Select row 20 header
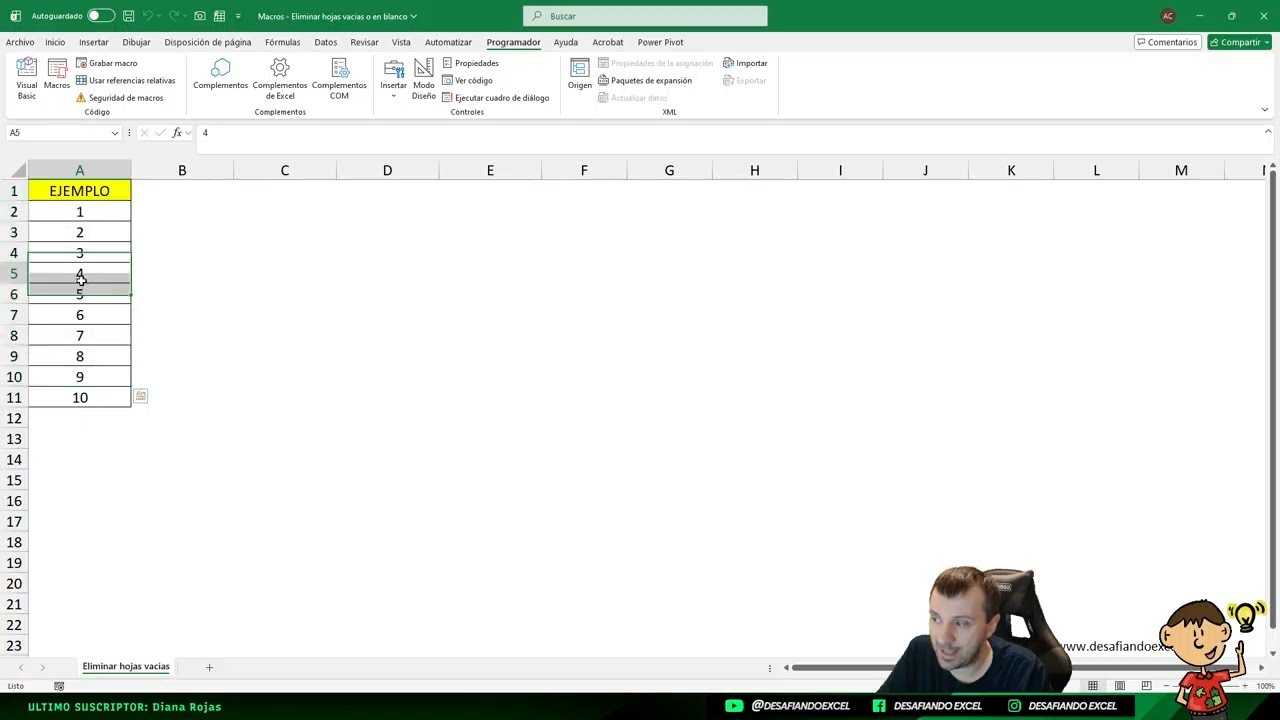 (14, 584)
